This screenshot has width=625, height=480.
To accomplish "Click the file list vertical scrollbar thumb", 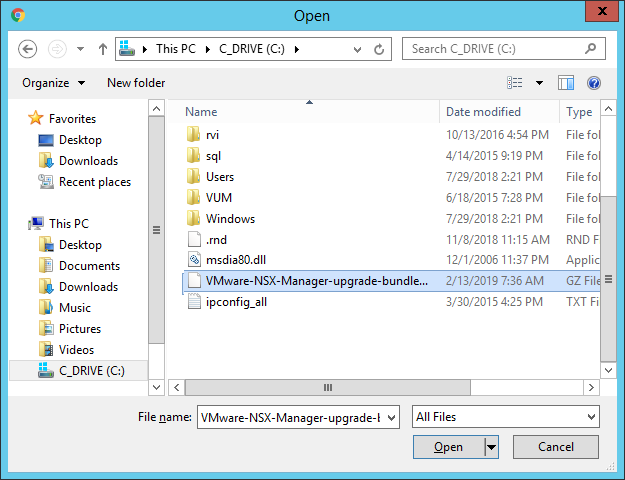I will click(608, 279).
